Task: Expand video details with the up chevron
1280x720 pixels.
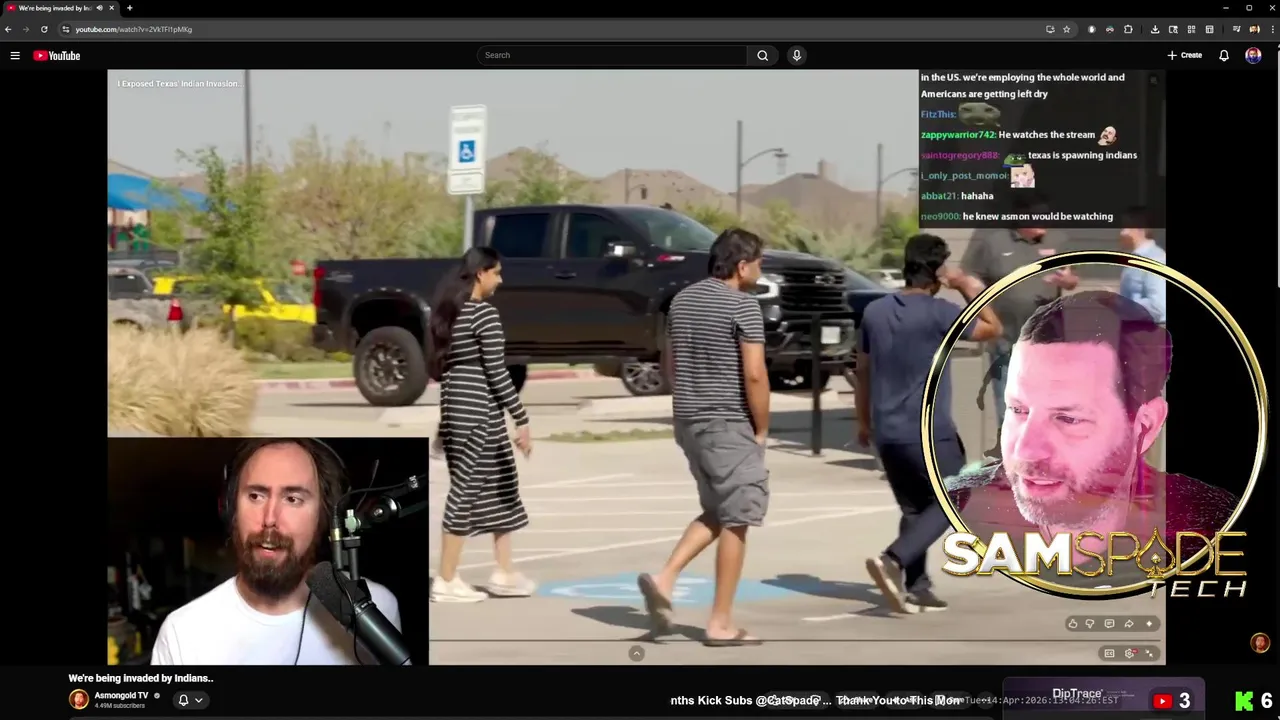Action: pyautogui.click(x=636, y=653)
